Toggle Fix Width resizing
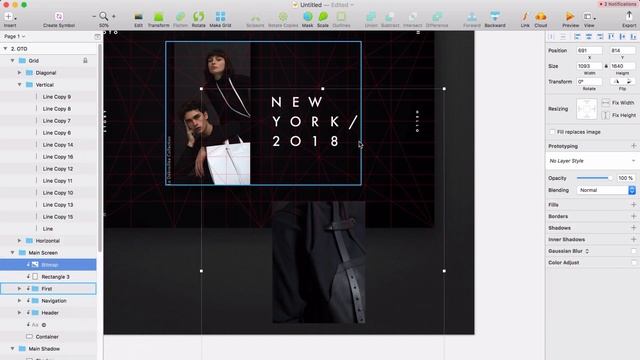 point(618,103)
